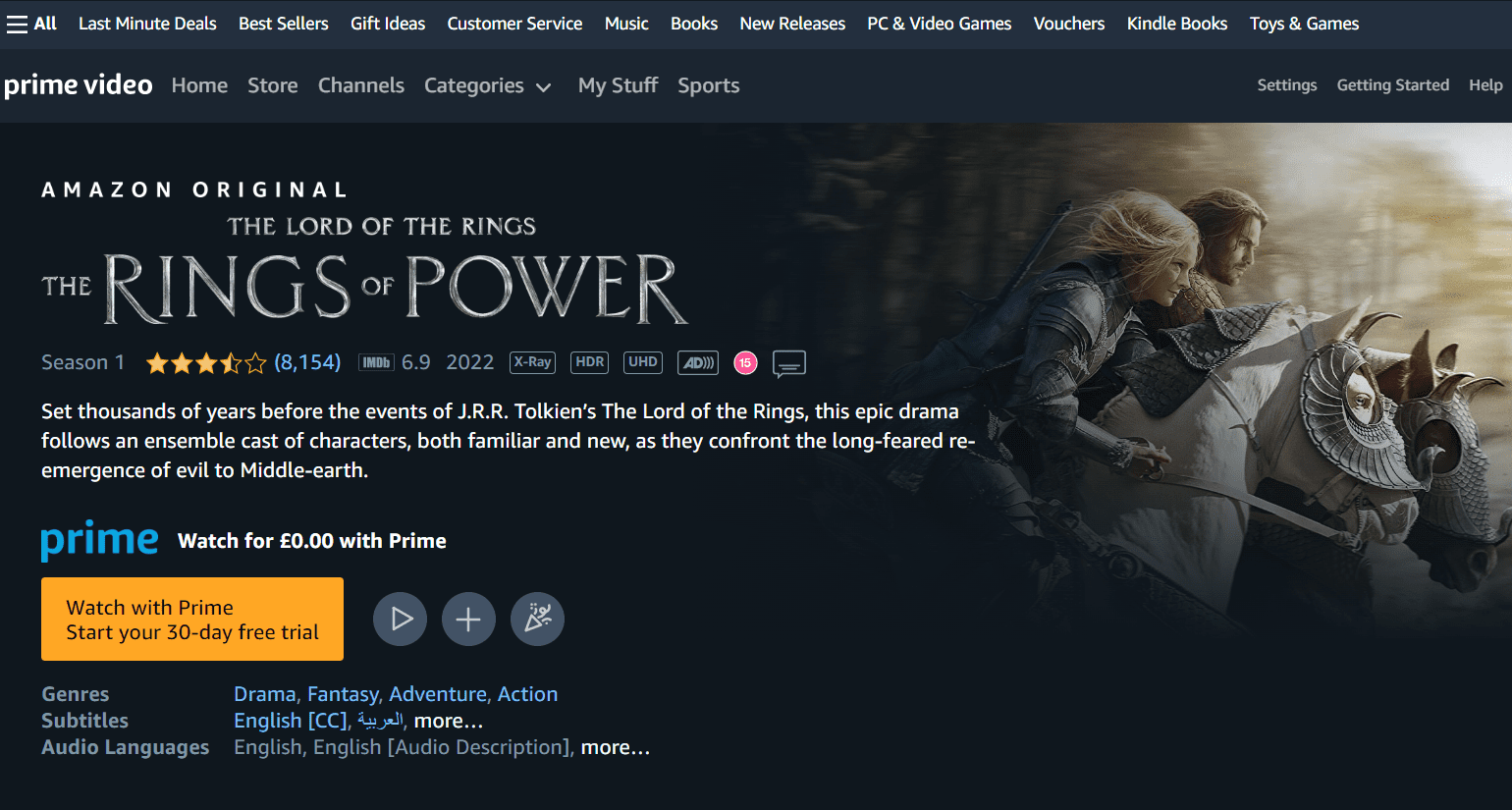Image resolution: width=1512 pixels, height=810 pixels.
Task: Select English [CC] subtitles link
Action: 291,721
